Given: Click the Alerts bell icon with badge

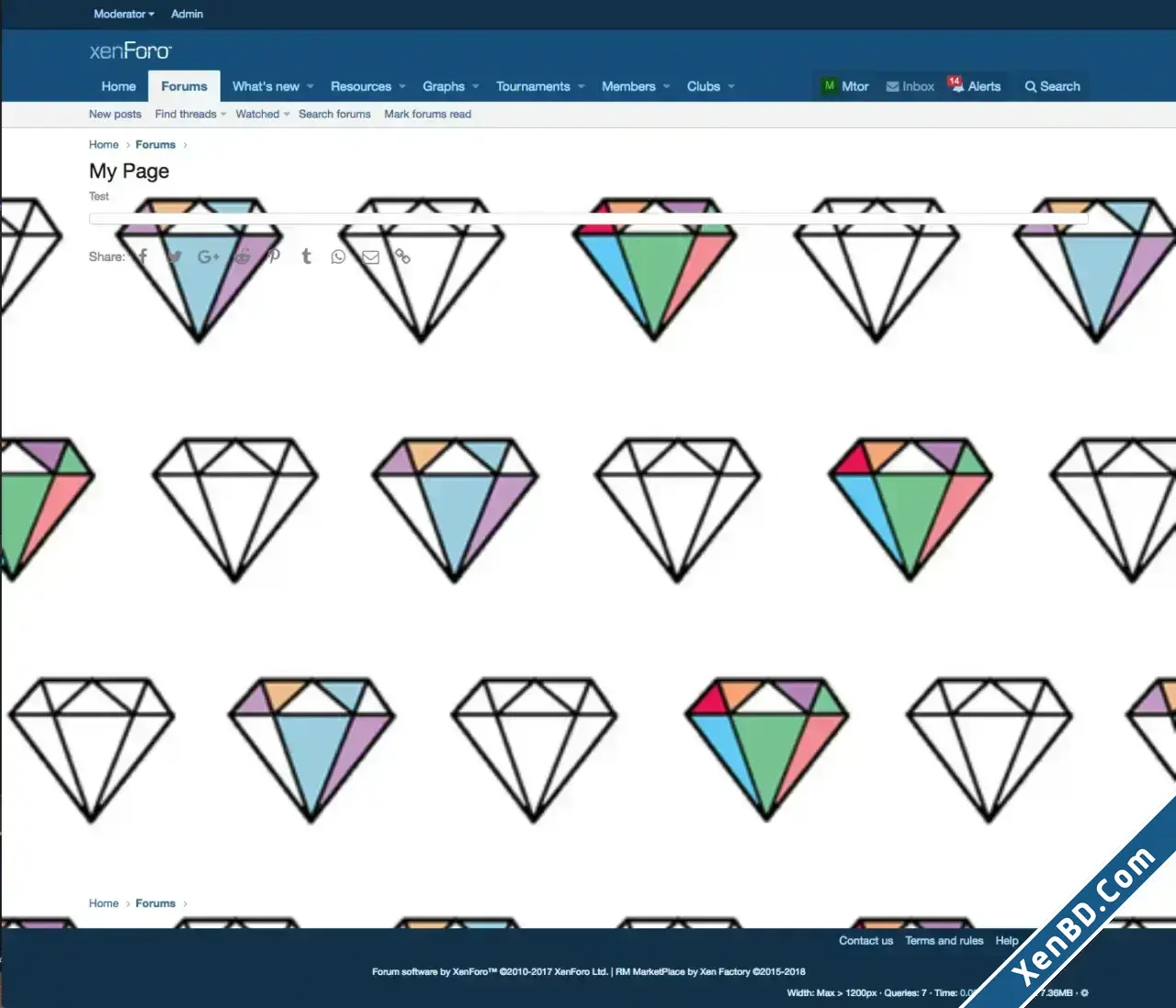Looking at the screenshot, I should [955, 85].
